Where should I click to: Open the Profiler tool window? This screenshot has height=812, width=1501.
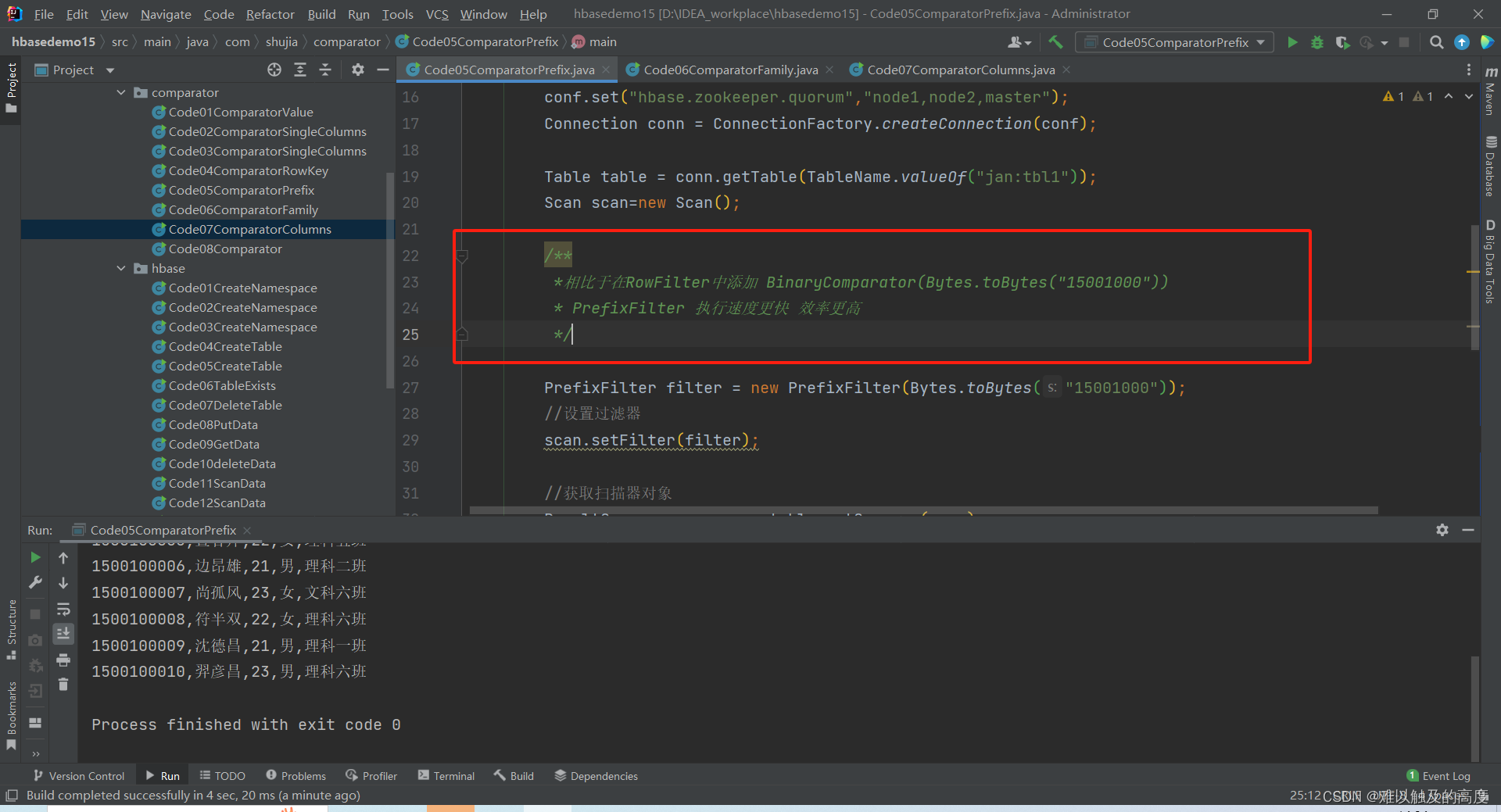371,775
